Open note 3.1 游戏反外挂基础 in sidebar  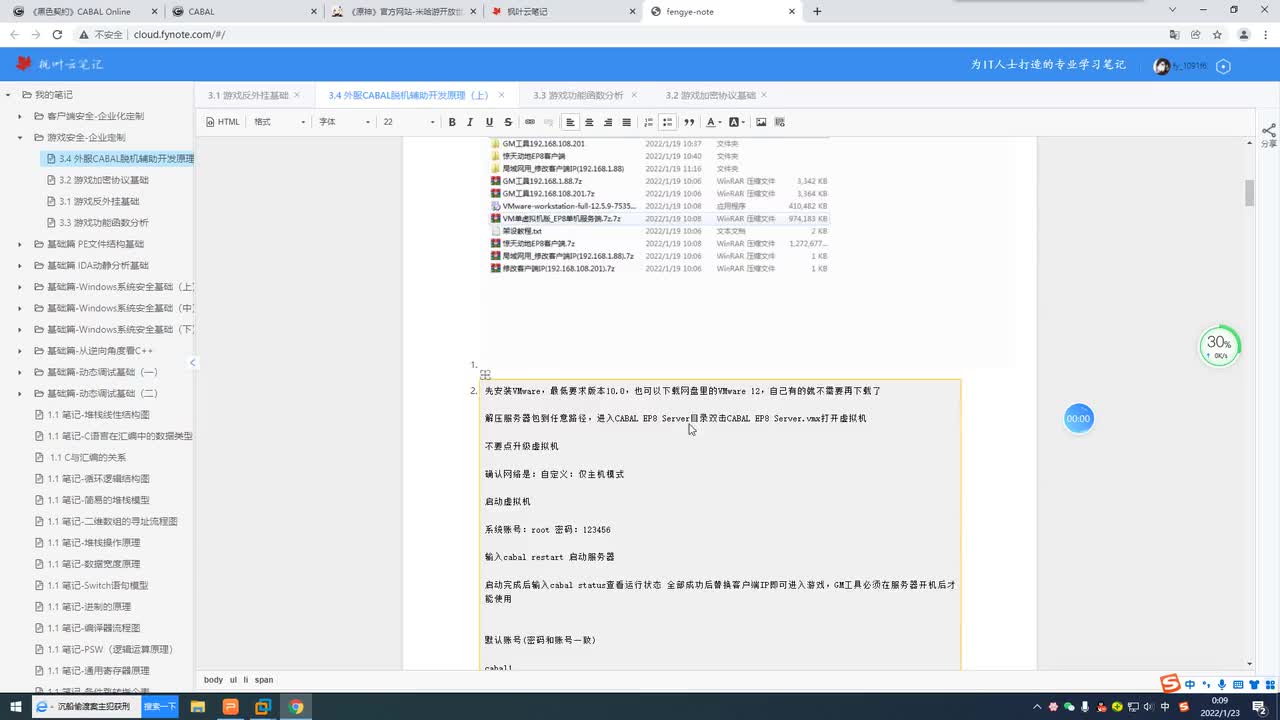99,201
